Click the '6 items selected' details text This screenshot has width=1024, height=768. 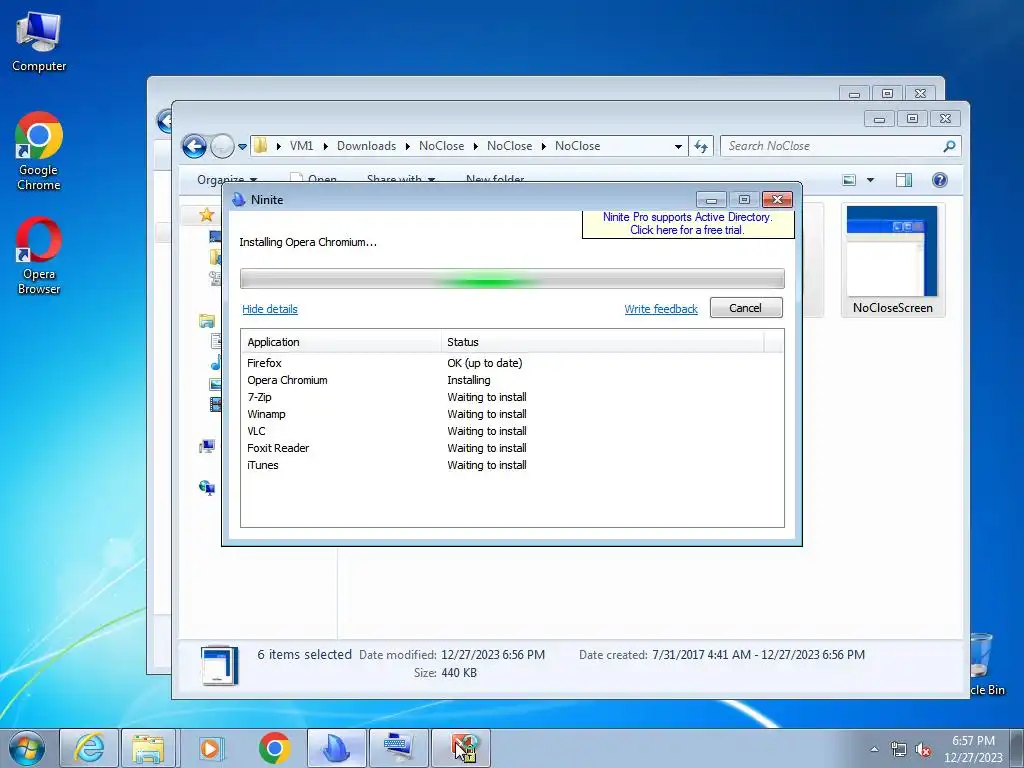[x=304, y=654]
